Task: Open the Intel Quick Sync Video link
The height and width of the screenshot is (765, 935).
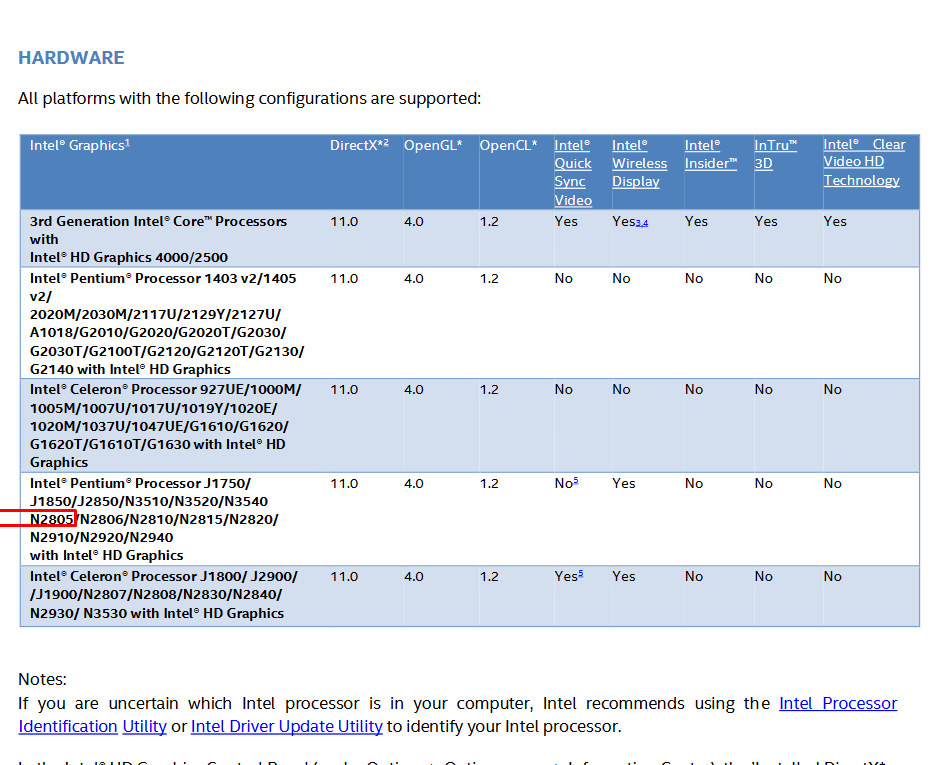Action: click(573, 172)
